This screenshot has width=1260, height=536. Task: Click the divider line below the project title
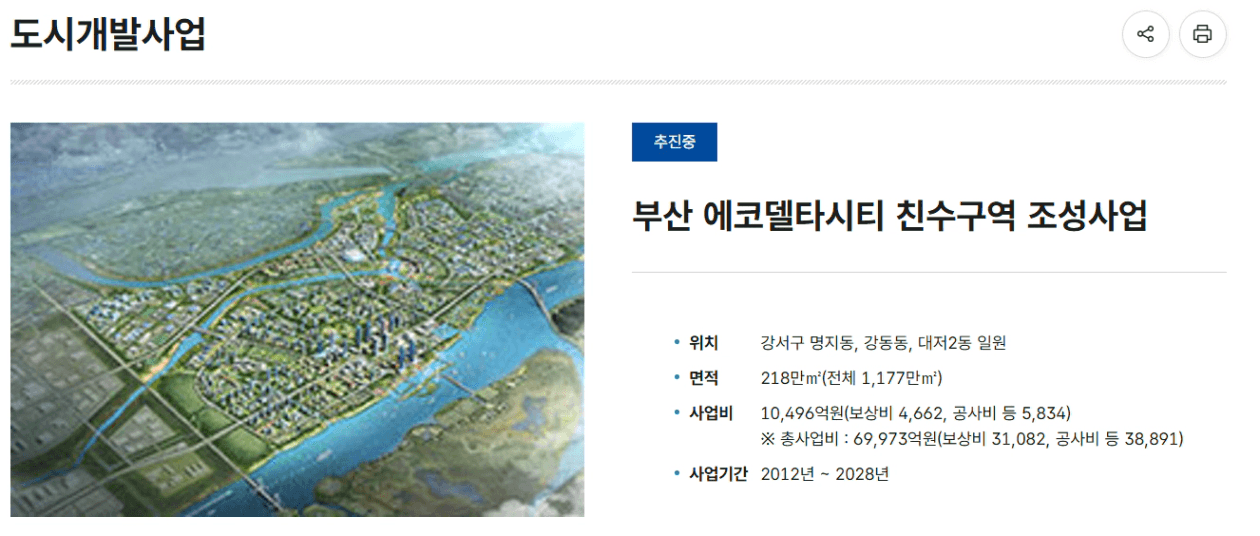click(x=929, y=272)
